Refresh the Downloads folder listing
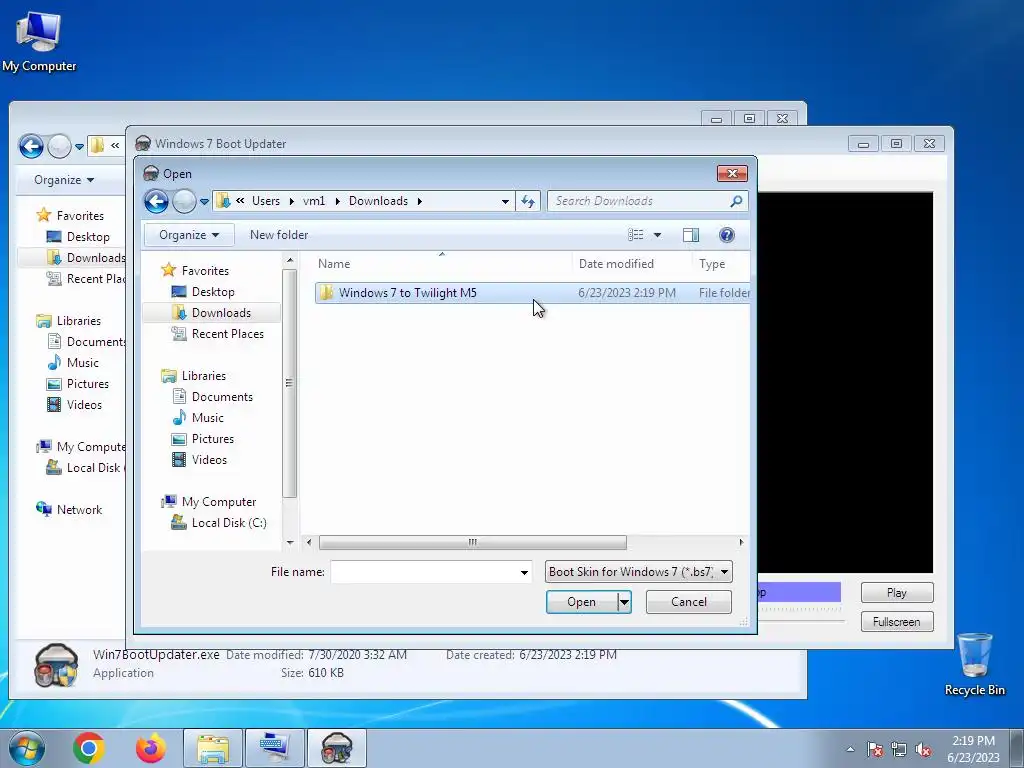This screenshot has height=768, width=1024. click(528, 201)
